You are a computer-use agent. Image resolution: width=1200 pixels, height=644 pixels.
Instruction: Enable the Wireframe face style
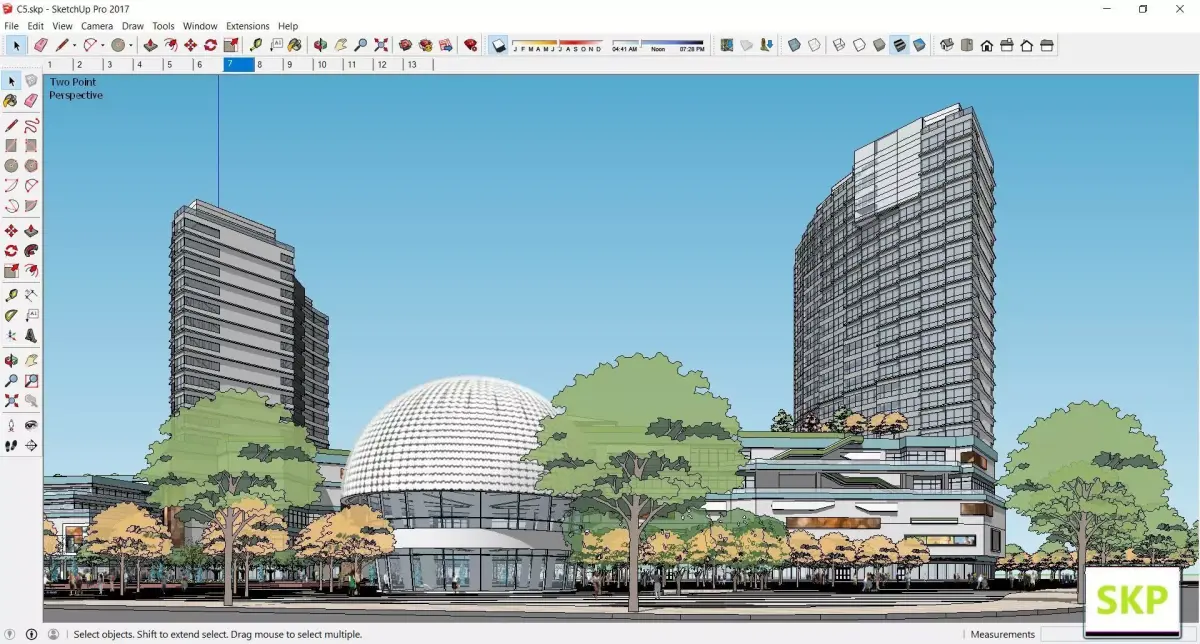click(839, 45)
